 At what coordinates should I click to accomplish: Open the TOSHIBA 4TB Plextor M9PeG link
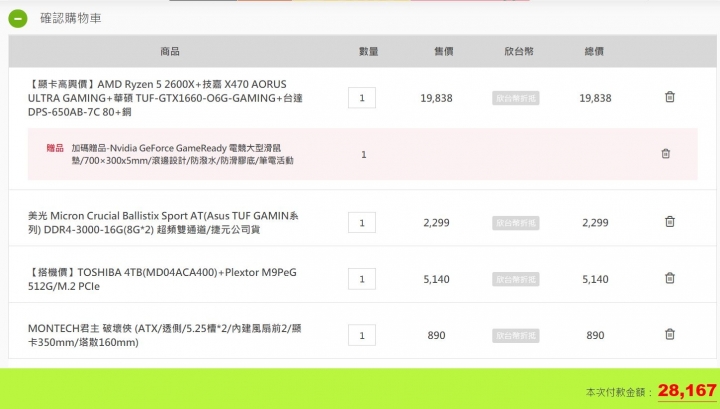tap(162, 279)
